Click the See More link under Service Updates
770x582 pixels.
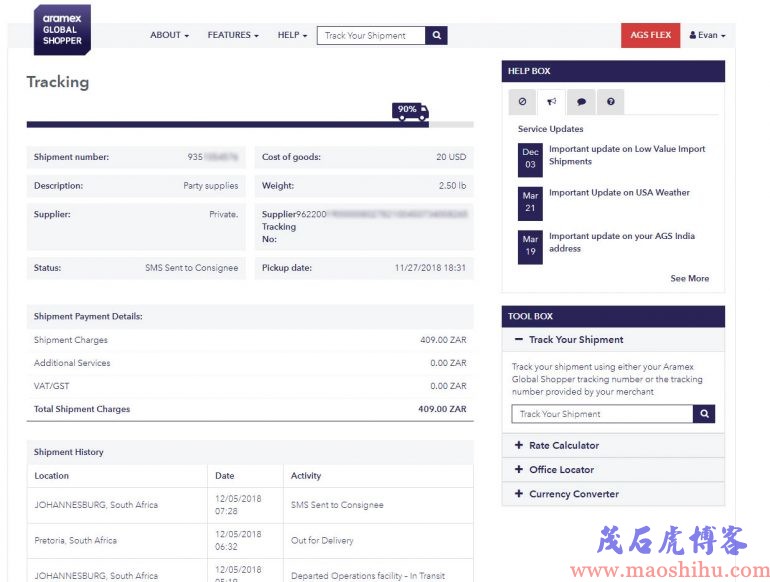click(x=689, y=278)
